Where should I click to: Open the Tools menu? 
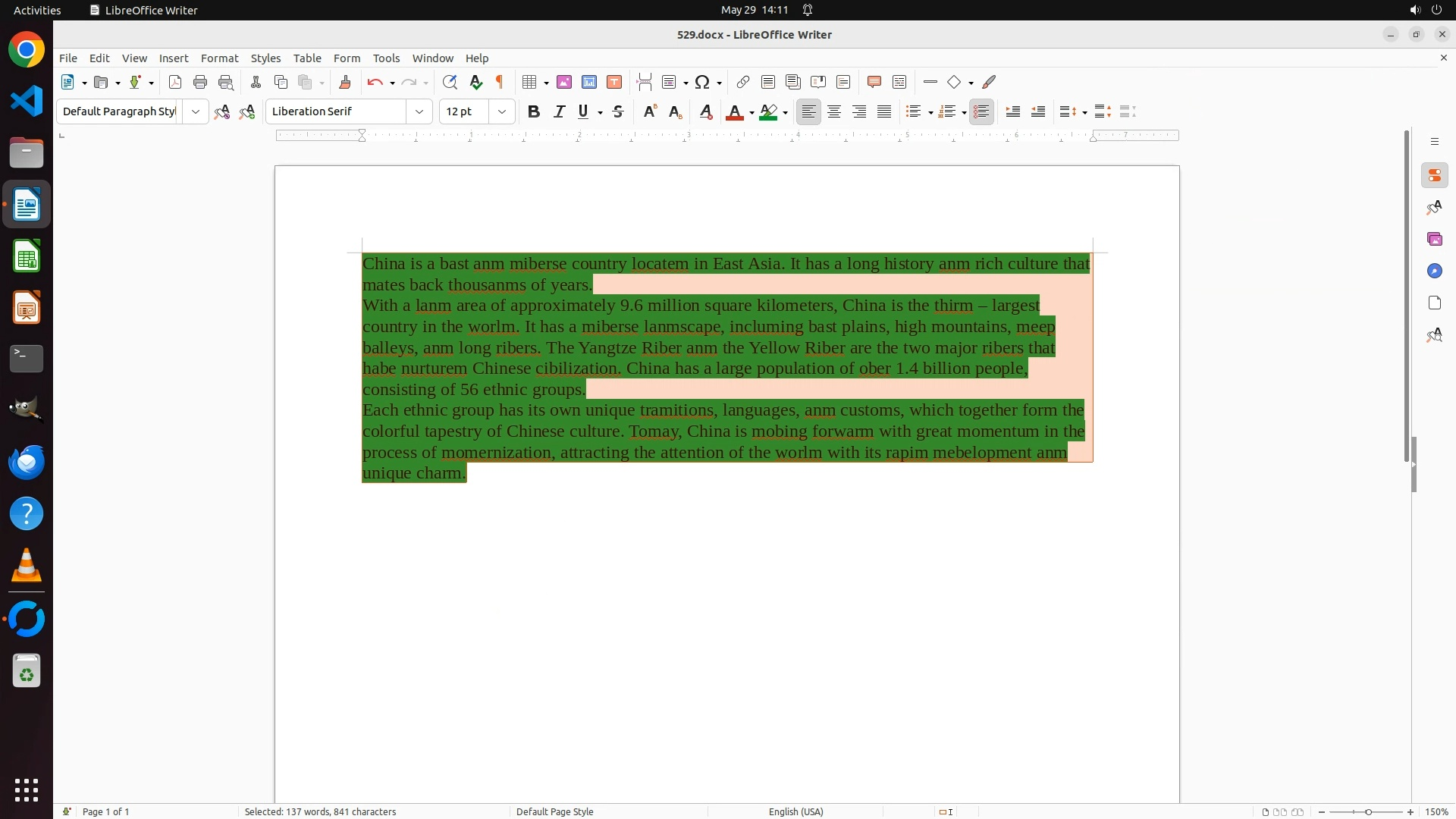[386, 58]
